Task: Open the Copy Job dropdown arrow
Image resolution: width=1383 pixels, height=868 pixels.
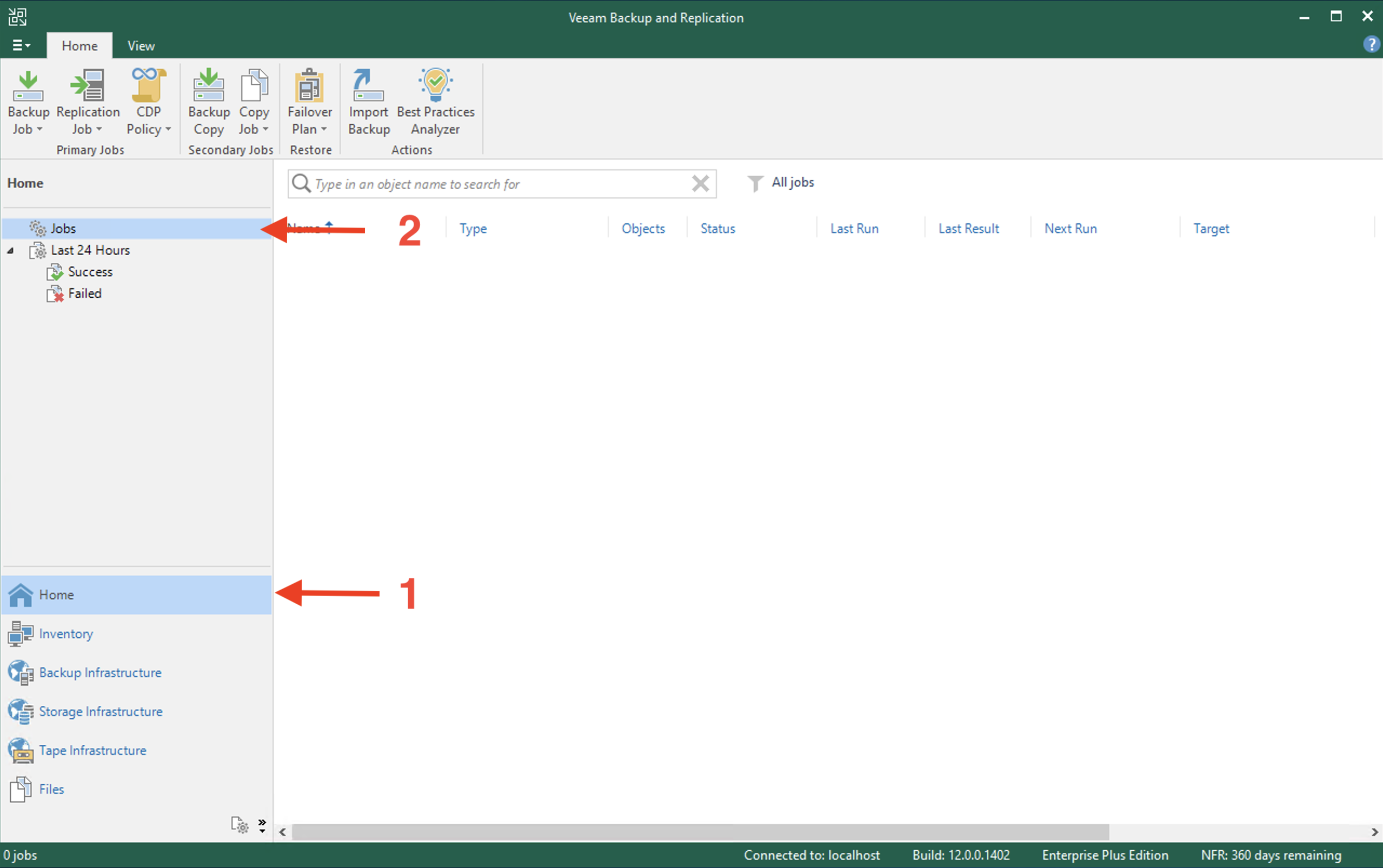Action: point(265,129)
